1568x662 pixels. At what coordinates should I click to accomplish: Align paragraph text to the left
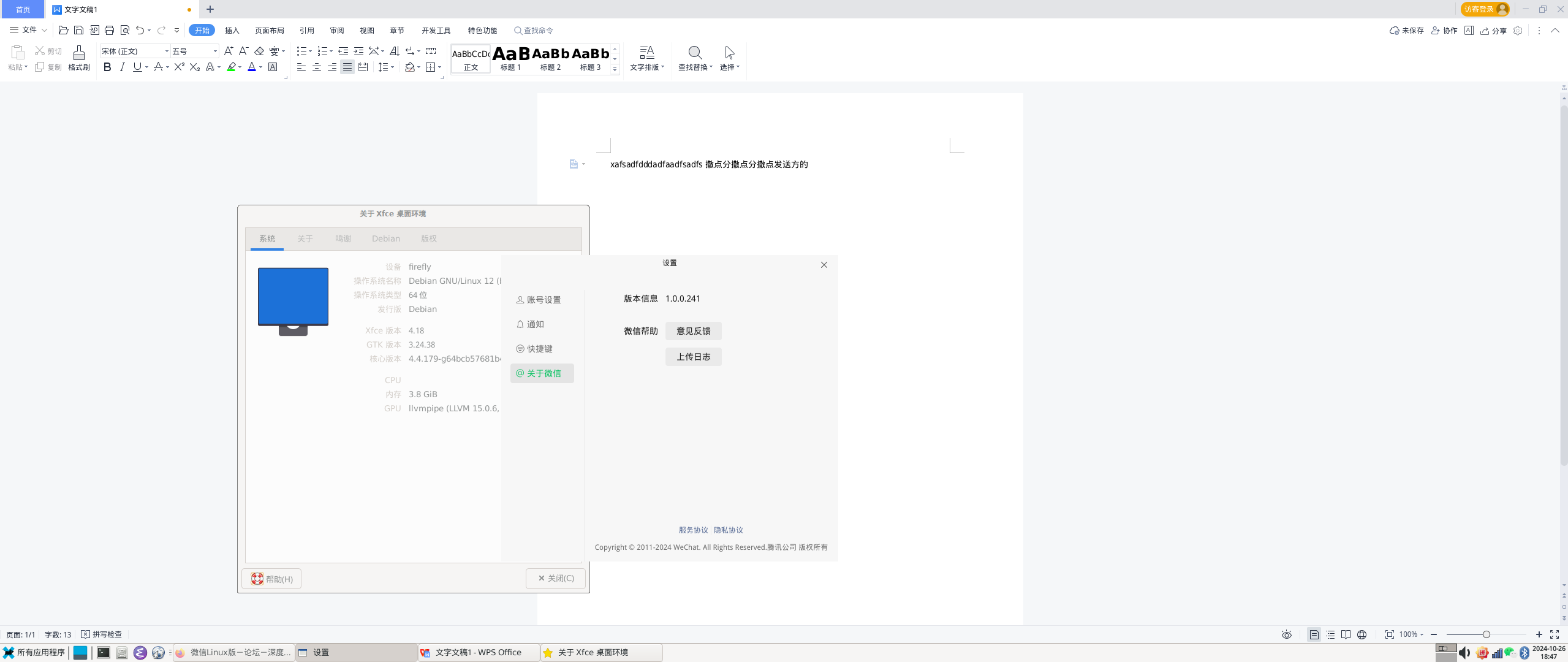click(x=301, y=67)
